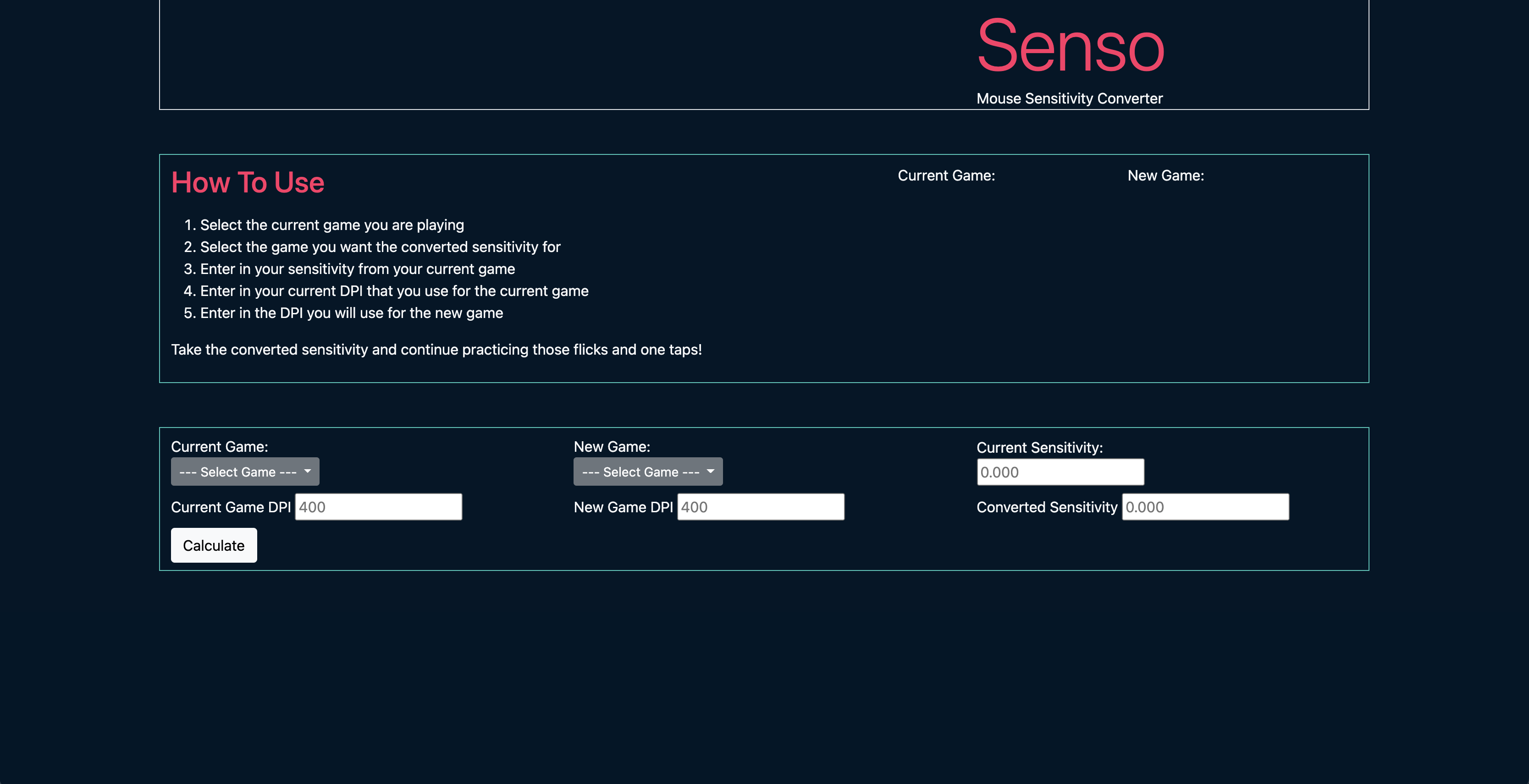This screenshot has width=1529, height=784.
Task: Click step 'Enter in your current DPI that you use'
Action: coord(394,291)
